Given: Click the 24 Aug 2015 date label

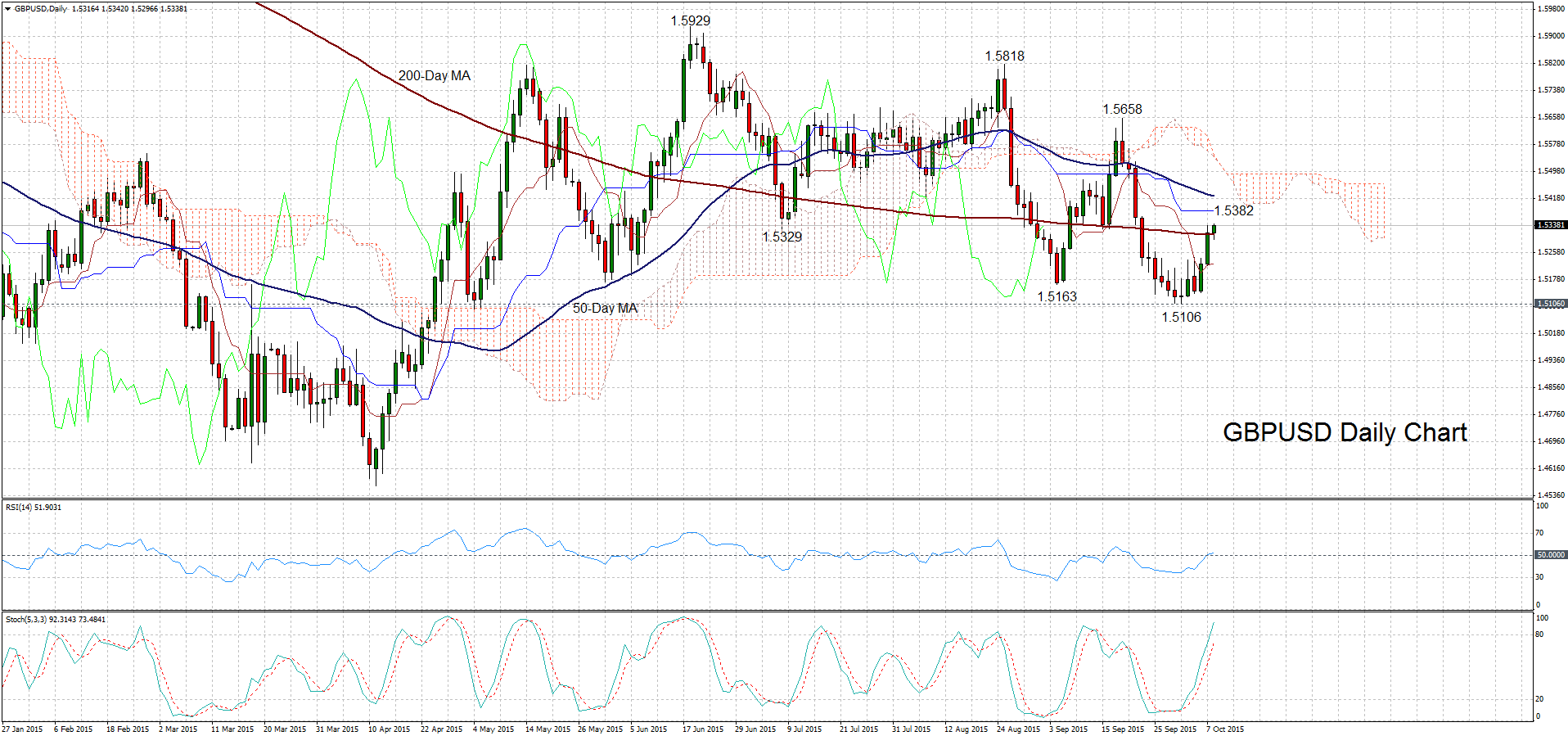Looking at the screenshot, I should click(1018, 729).
